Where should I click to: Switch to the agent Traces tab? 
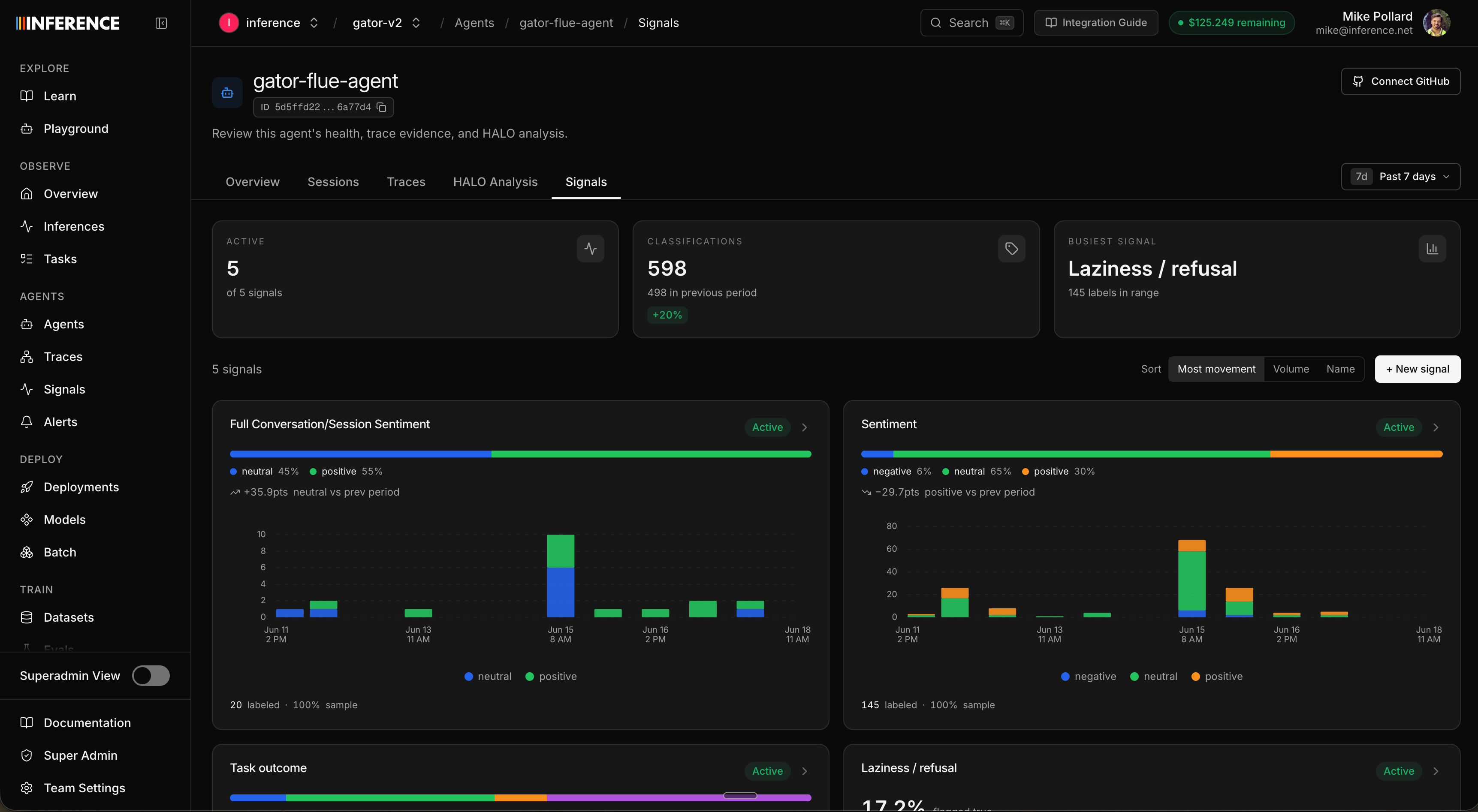[406, 182]
